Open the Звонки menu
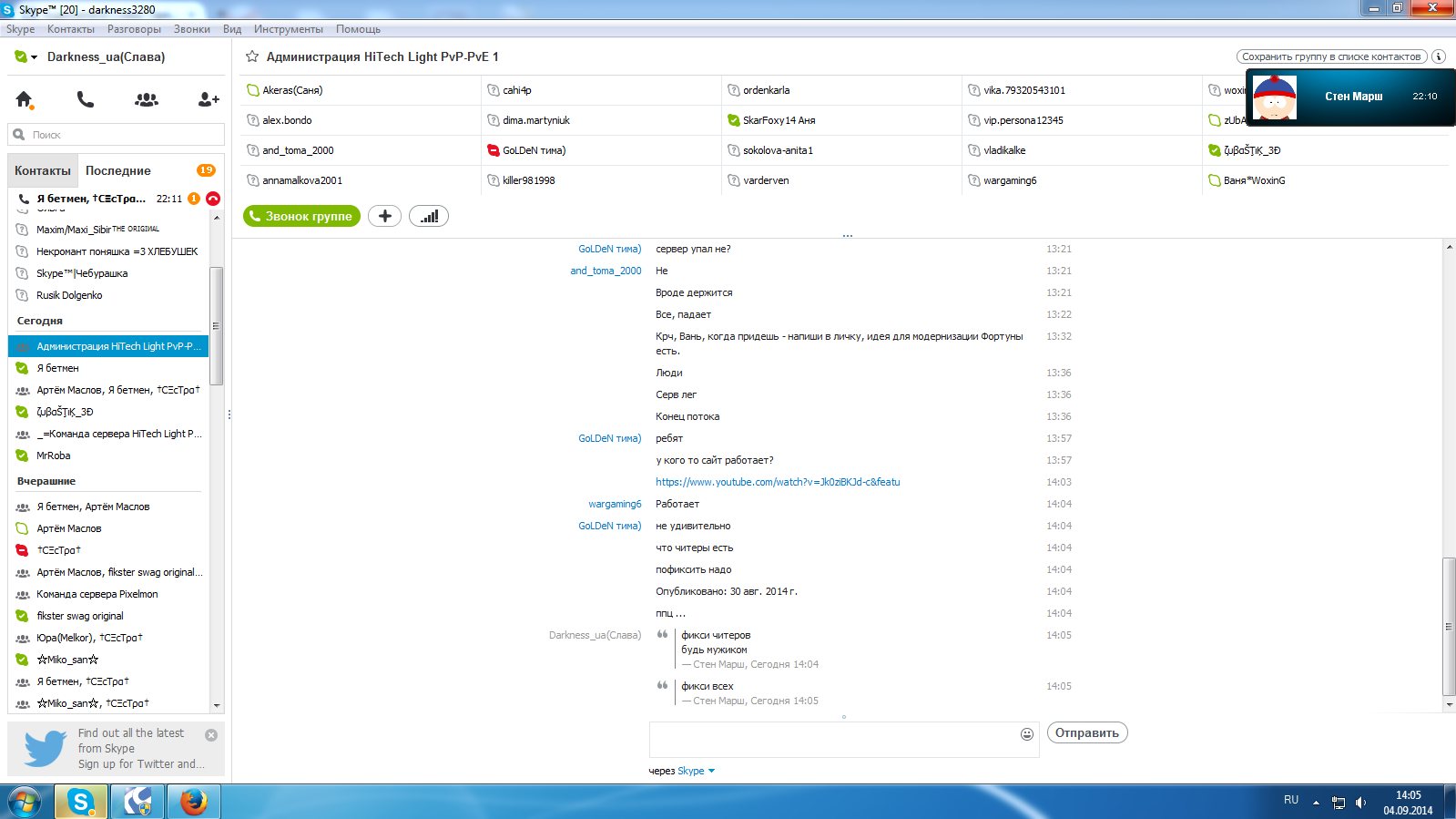This screenshot has width=1456, height=819. [x=191, y=29]
